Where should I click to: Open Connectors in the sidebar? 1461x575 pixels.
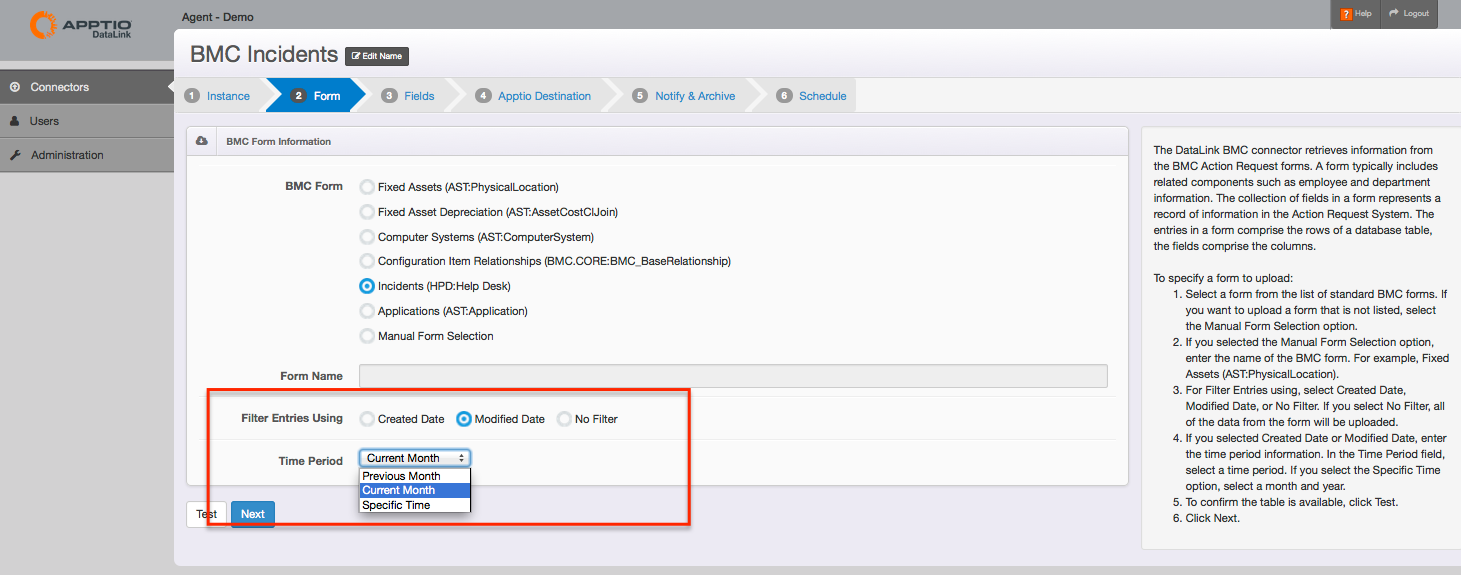pos(87,87)
